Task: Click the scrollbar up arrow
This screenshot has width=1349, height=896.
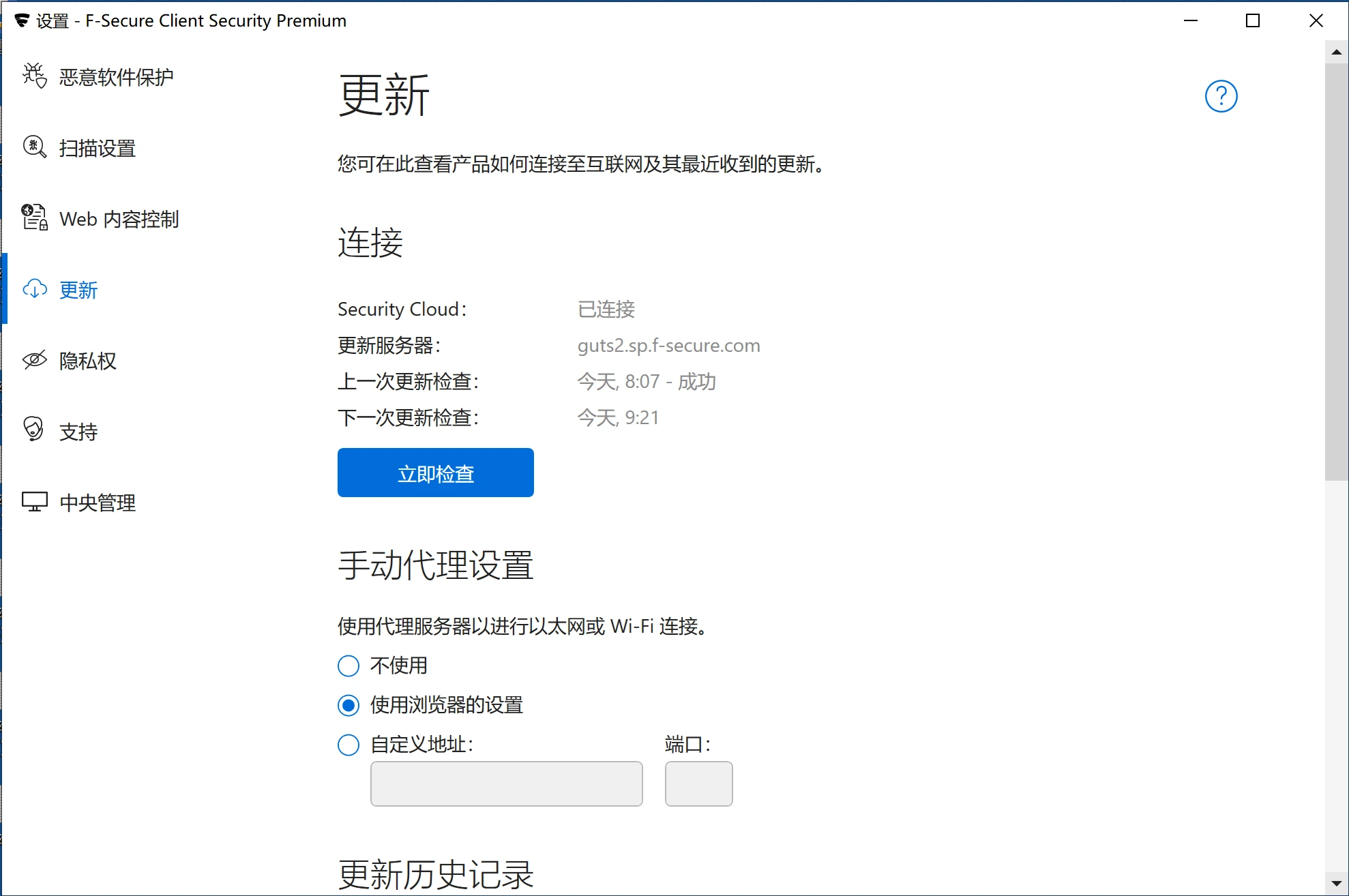Action: pos(1336,52)
